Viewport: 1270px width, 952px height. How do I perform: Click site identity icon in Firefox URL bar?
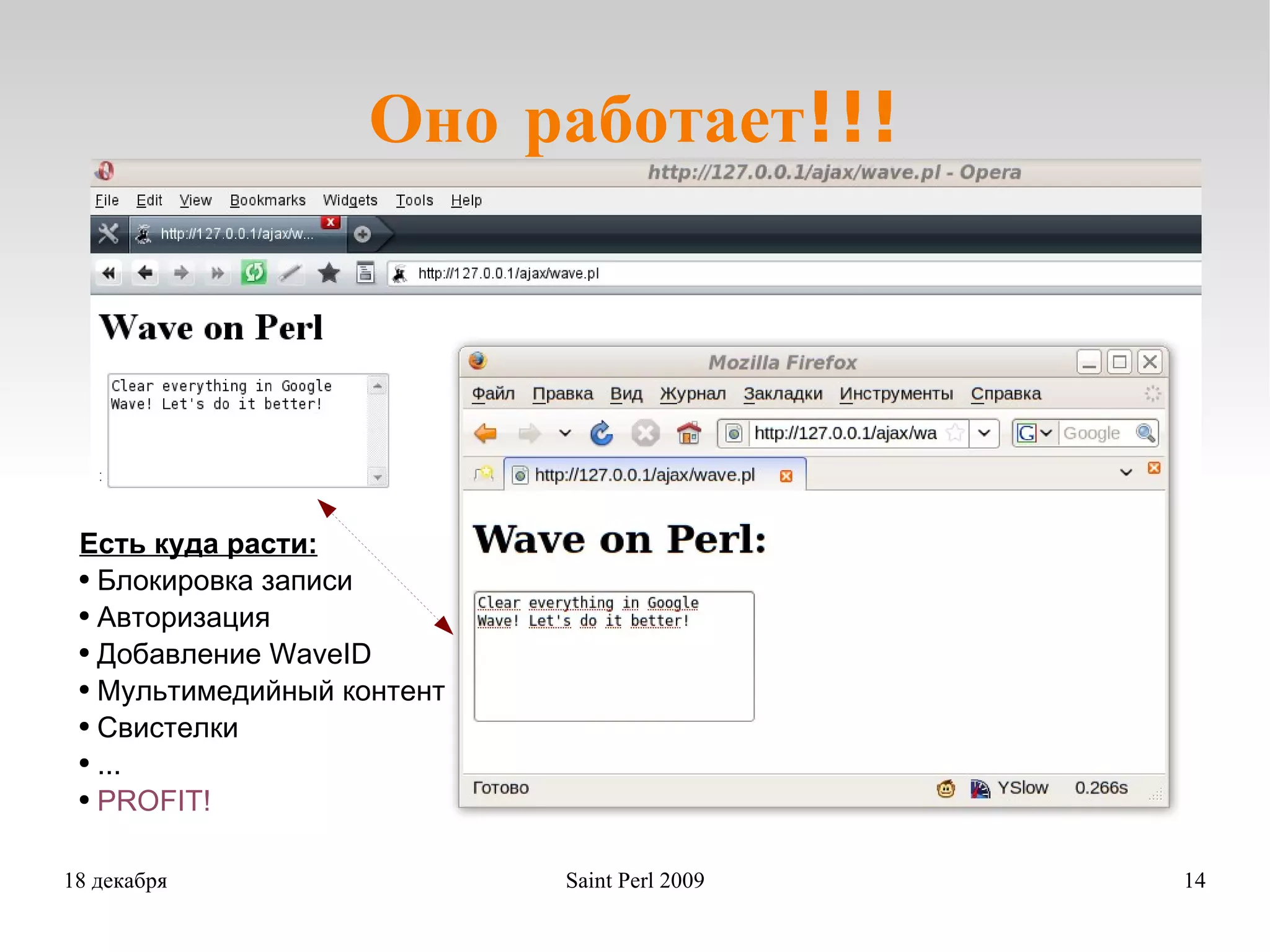tap(734, 433)
